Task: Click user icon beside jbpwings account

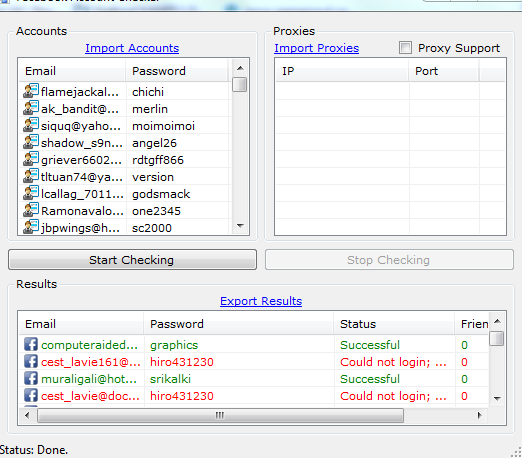Action: coord(31,227)
